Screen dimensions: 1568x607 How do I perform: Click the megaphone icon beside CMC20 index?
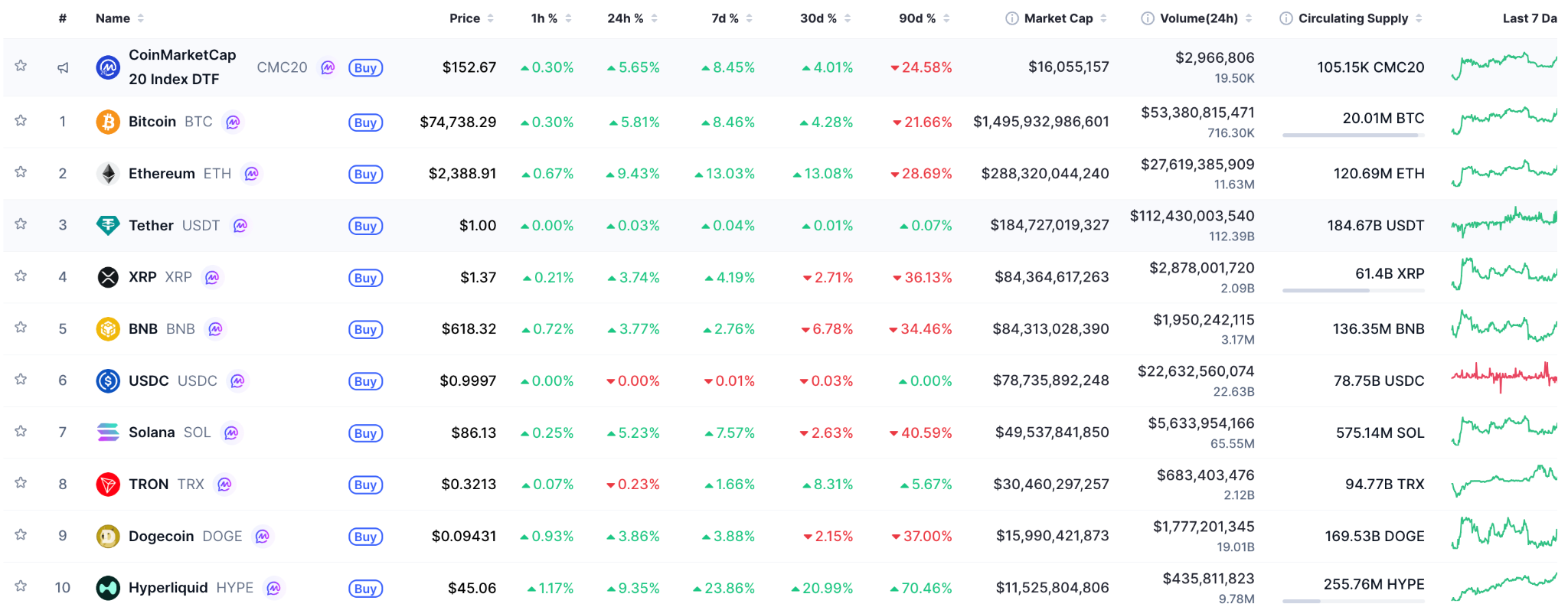63,67
